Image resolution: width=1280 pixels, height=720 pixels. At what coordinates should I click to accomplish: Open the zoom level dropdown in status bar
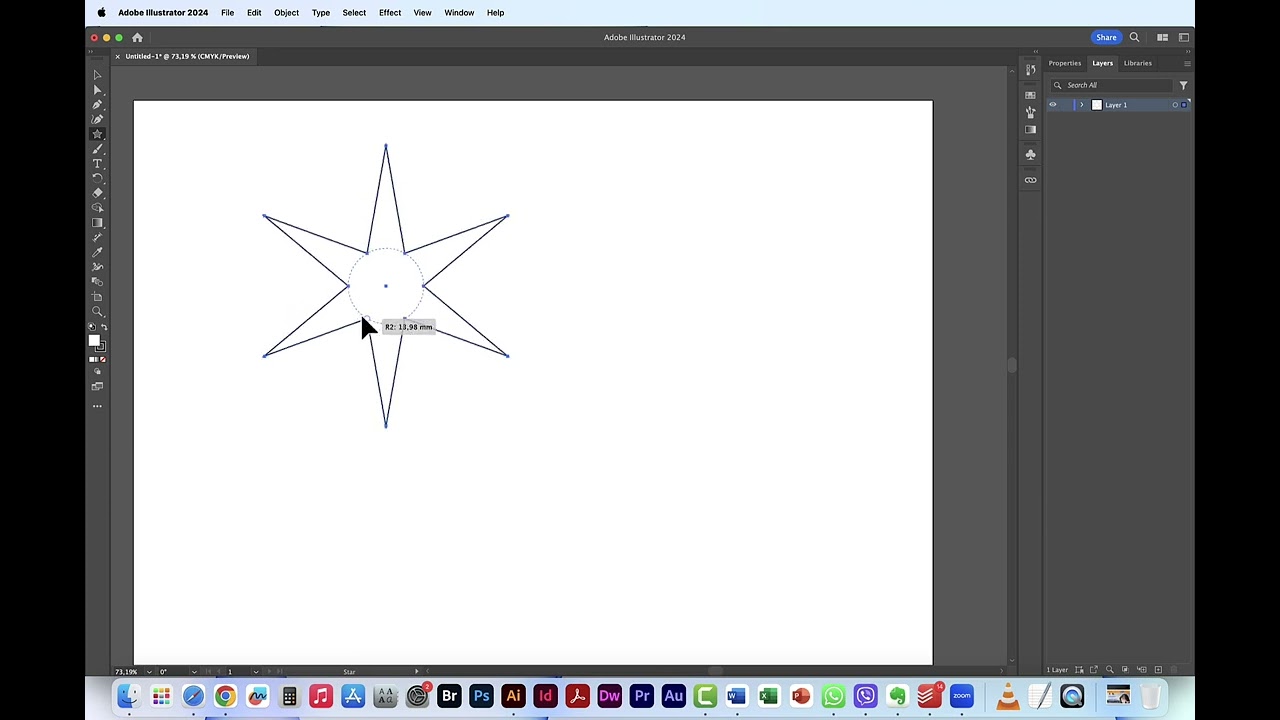tap(149, 672)
